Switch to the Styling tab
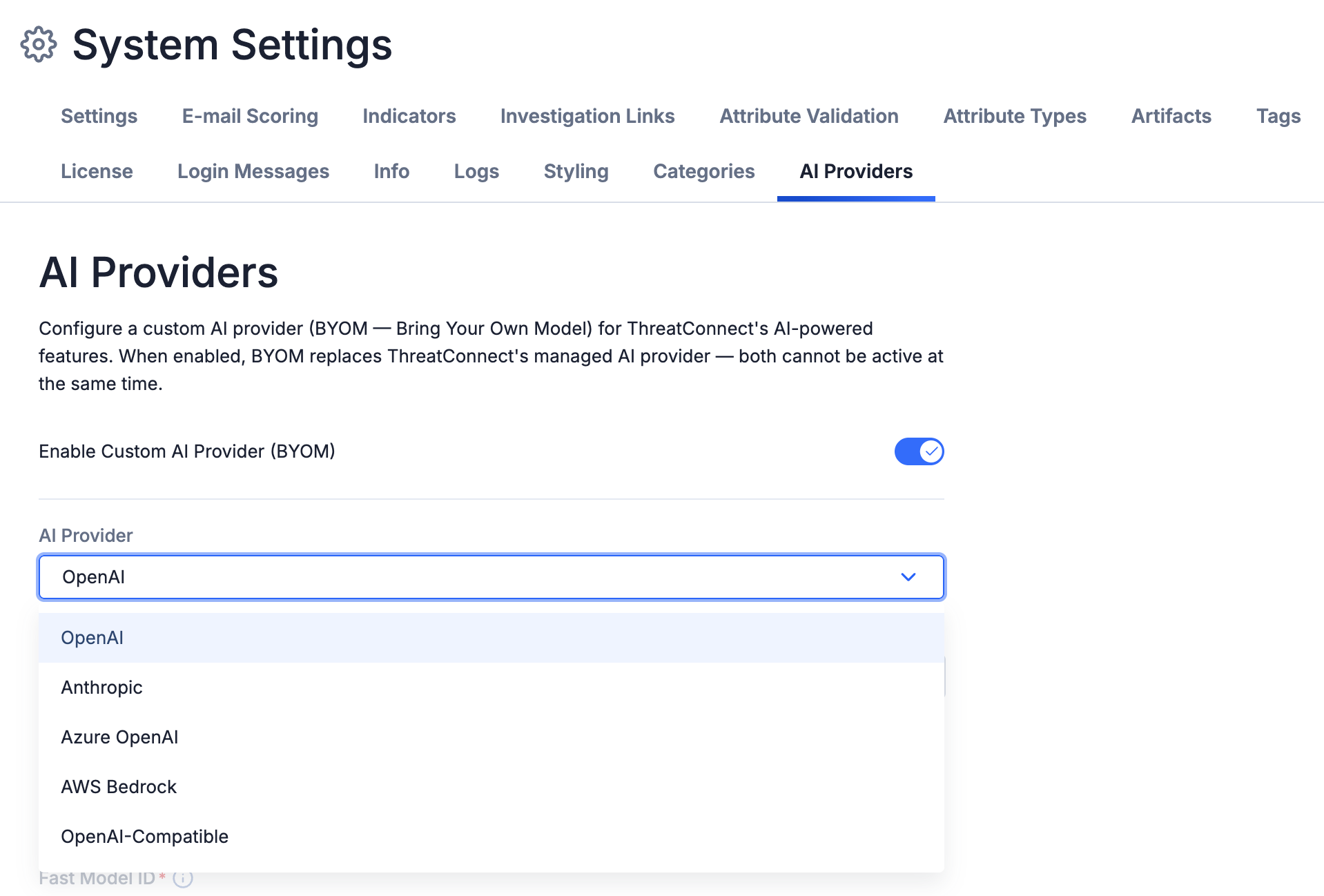The image size is (1324, 896). pos(576,171)
